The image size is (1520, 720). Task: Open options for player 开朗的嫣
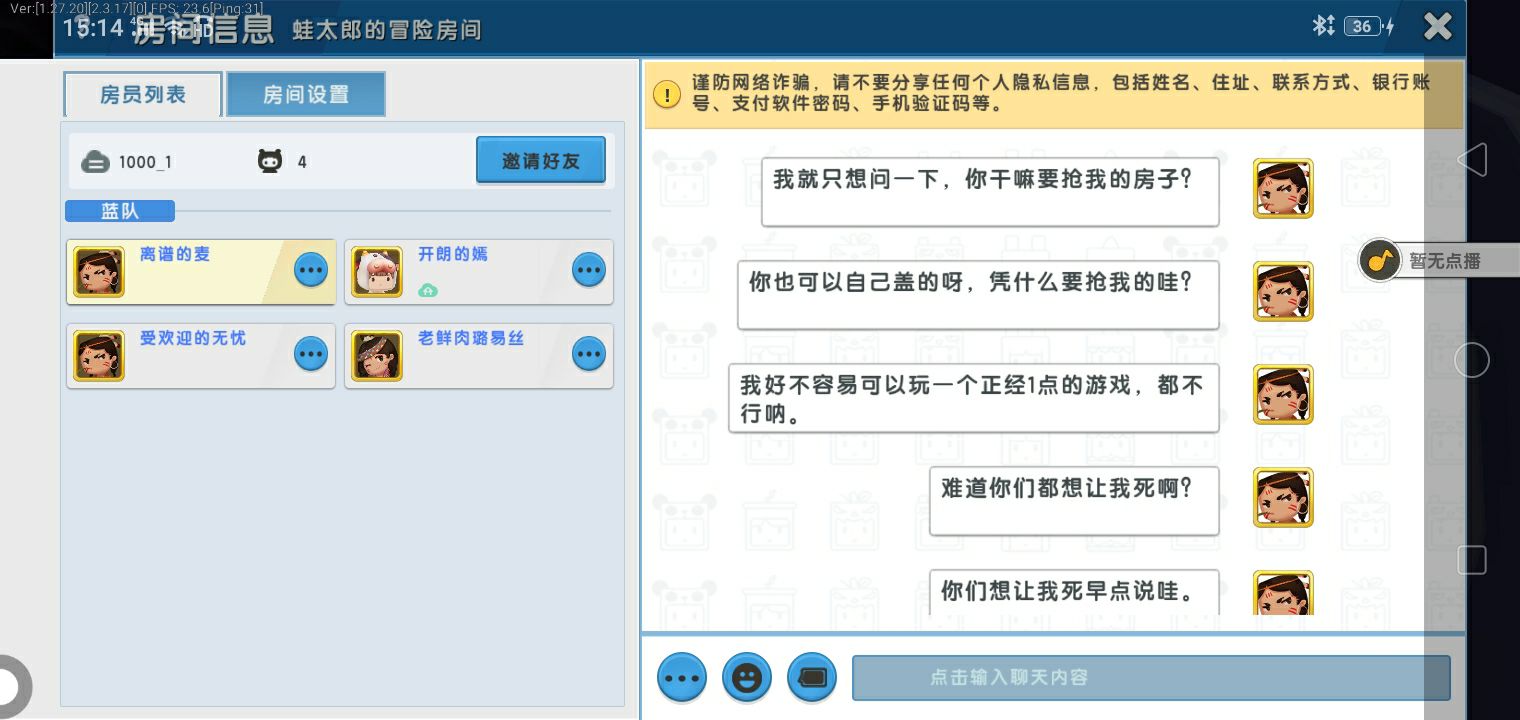click(x=588, y=270)
